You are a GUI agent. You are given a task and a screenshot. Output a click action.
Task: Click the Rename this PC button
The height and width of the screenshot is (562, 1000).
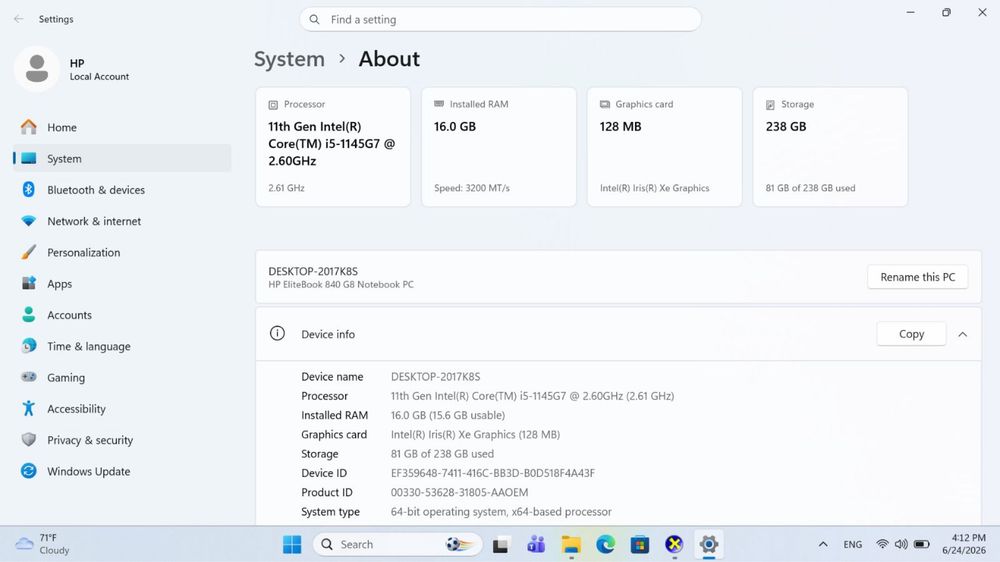click(917, 277)
